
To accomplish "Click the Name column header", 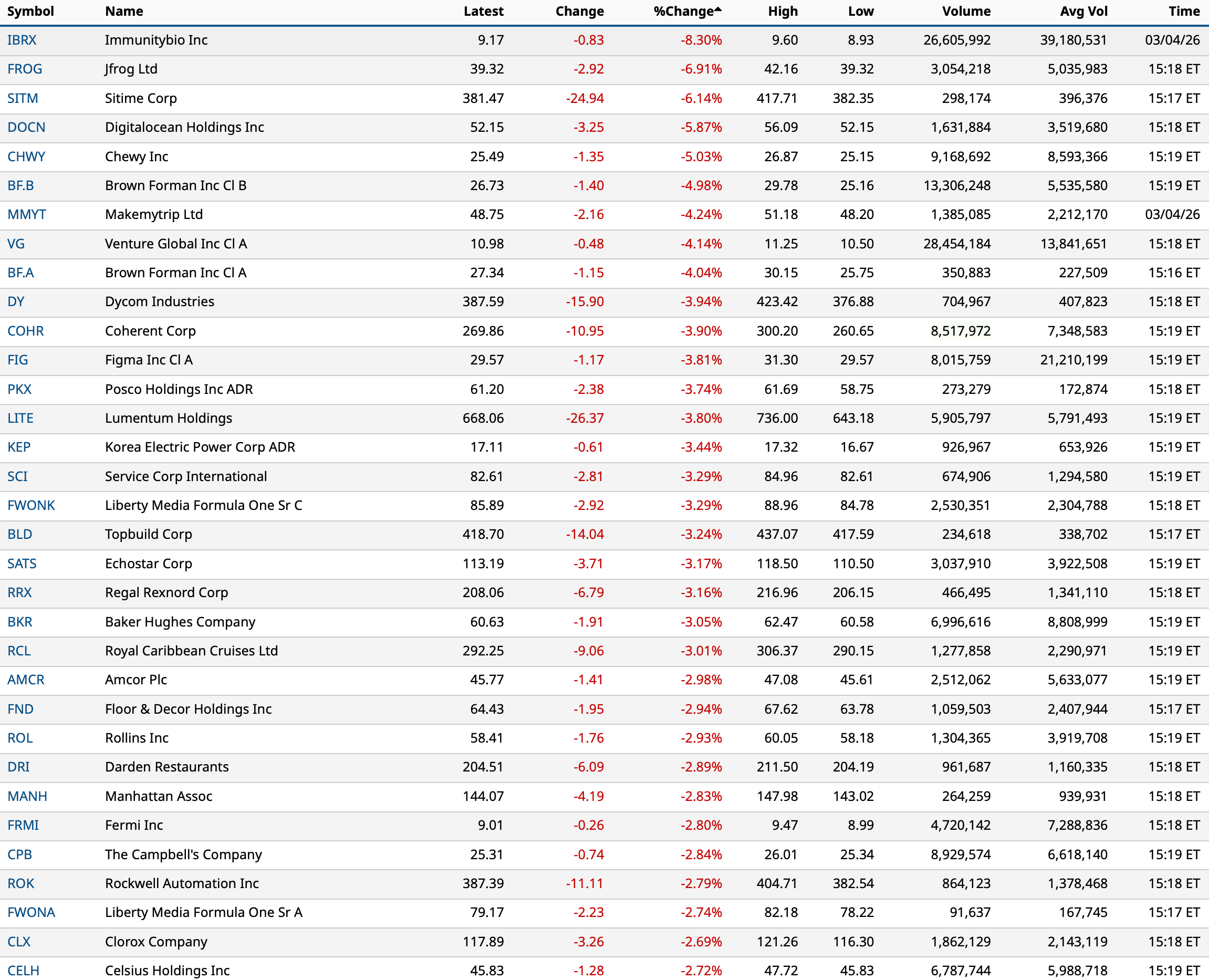I will (123, 11).
